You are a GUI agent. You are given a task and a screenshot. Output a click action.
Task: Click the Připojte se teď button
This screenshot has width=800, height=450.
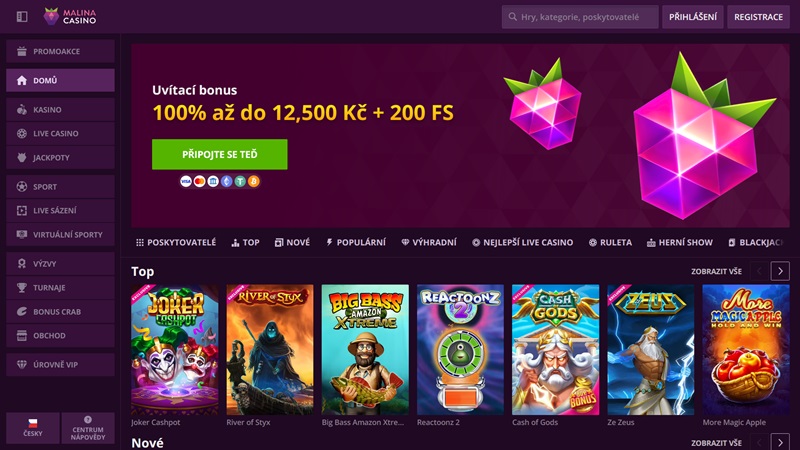pos(219,155)
